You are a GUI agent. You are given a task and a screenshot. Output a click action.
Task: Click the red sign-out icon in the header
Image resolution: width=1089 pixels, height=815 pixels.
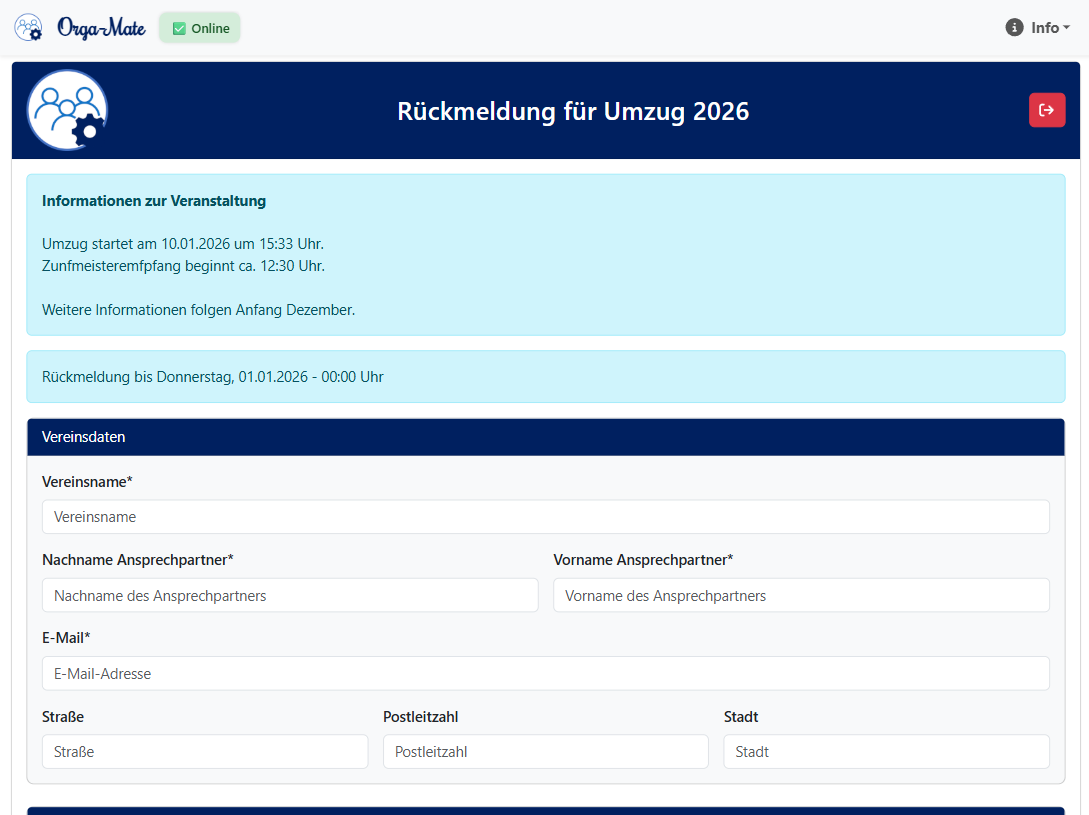pyautogui.click(x=1046, y=110)
